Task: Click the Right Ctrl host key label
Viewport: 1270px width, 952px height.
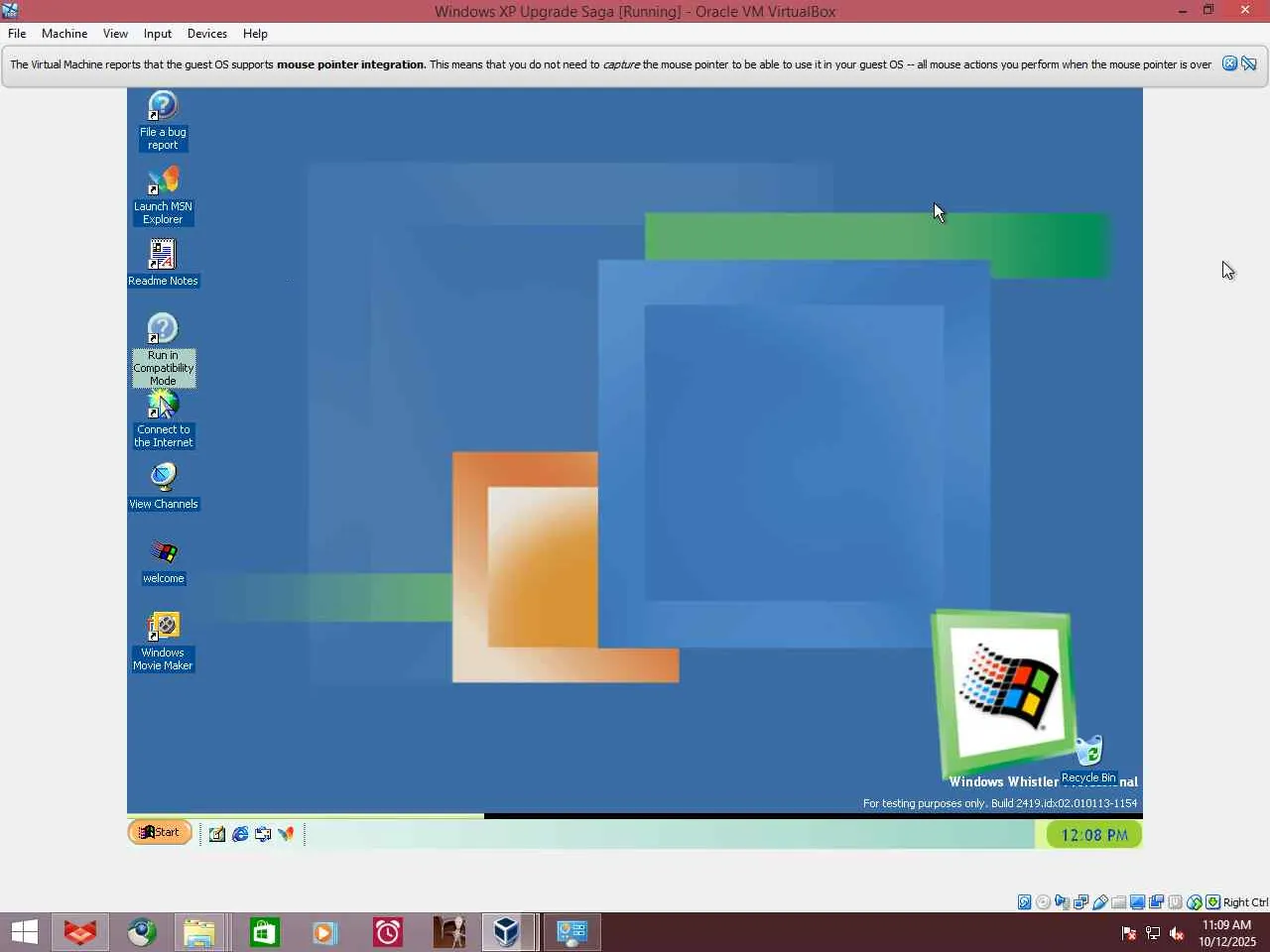Action: click(1245, 902)
